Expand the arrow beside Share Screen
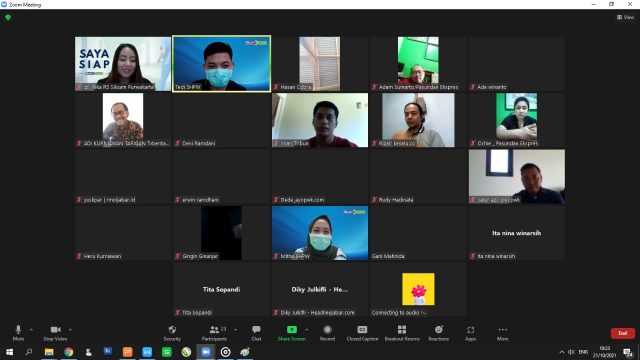 pos(307,329)
